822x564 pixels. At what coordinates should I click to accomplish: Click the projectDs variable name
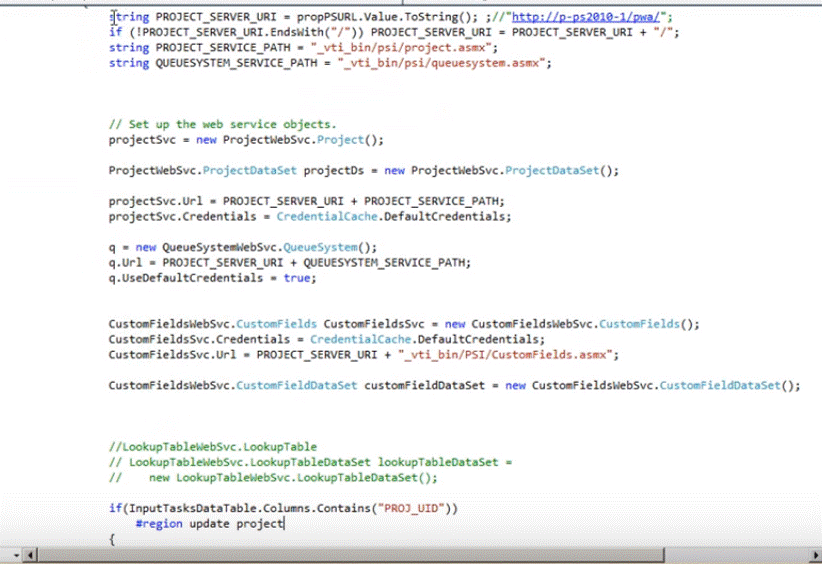click(x=333, y=171)
